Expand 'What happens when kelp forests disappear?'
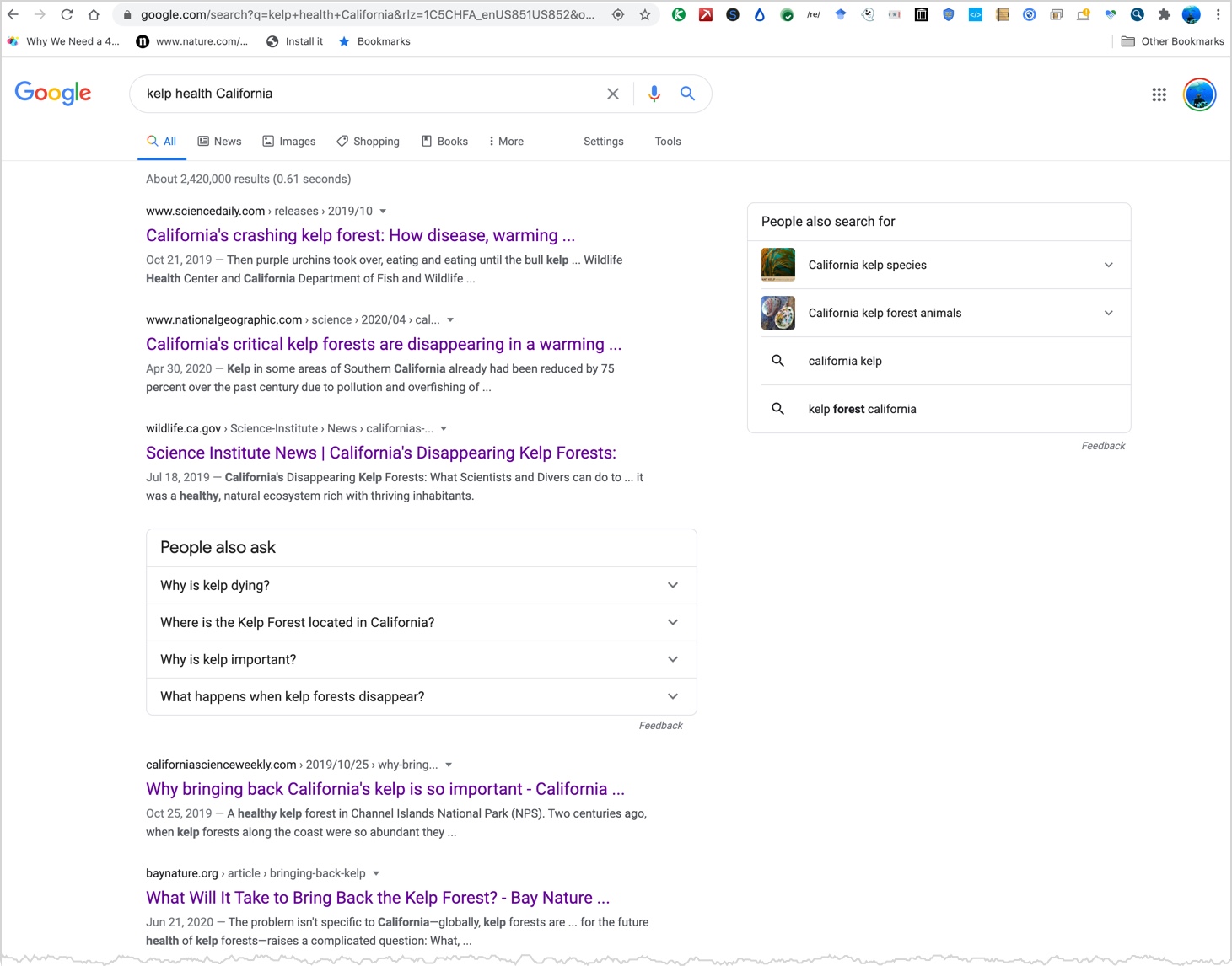Viewport: 1232px width, 966px height. 422,696
